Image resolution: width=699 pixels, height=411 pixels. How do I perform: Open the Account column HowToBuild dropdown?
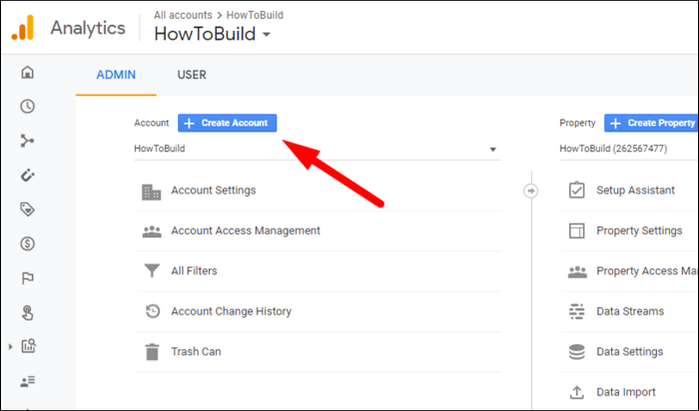coord(317,149)
